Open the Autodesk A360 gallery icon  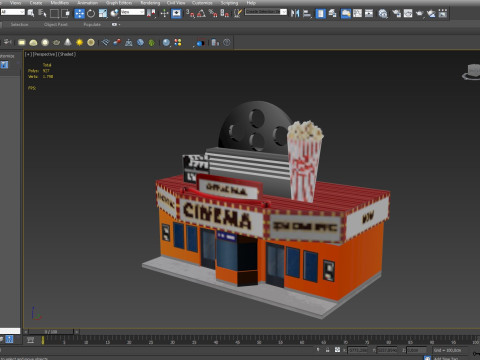pyautogui.click(x=443, y=13)
